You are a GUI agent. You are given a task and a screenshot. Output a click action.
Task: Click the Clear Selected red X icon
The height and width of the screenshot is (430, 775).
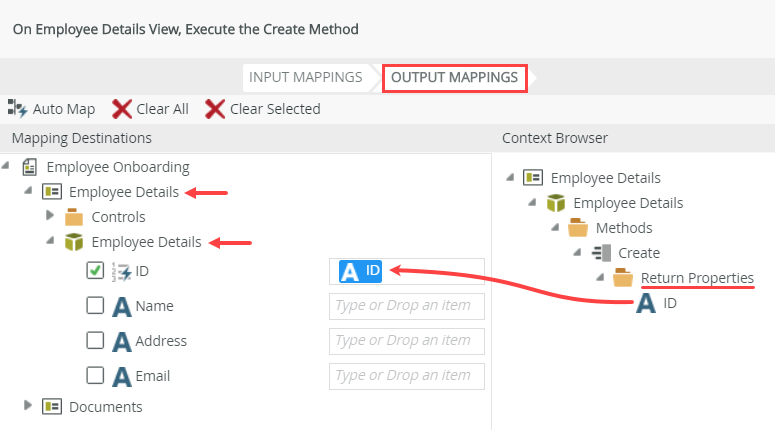(x=215, y=109)
